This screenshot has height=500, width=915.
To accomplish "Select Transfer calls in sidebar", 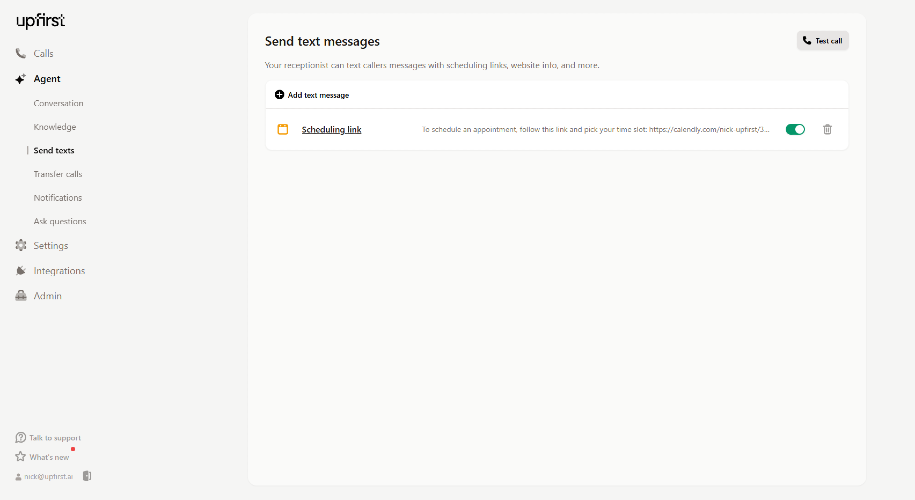I will [57, 174].
